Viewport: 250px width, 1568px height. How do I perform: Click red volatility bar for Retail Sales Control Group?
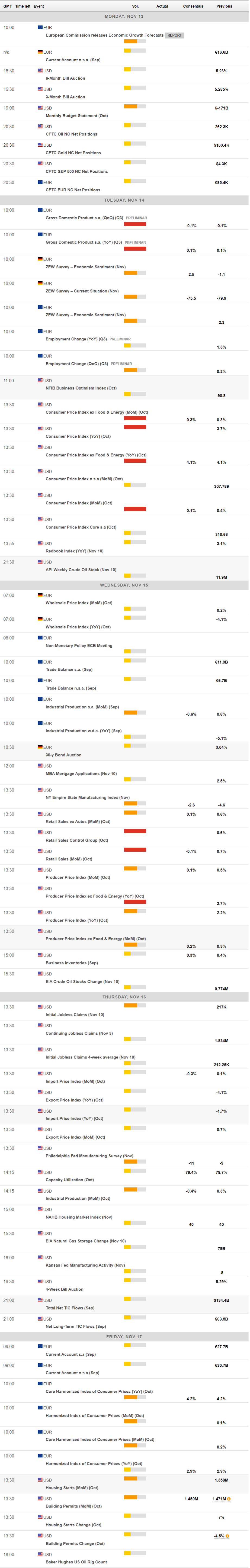134,831
